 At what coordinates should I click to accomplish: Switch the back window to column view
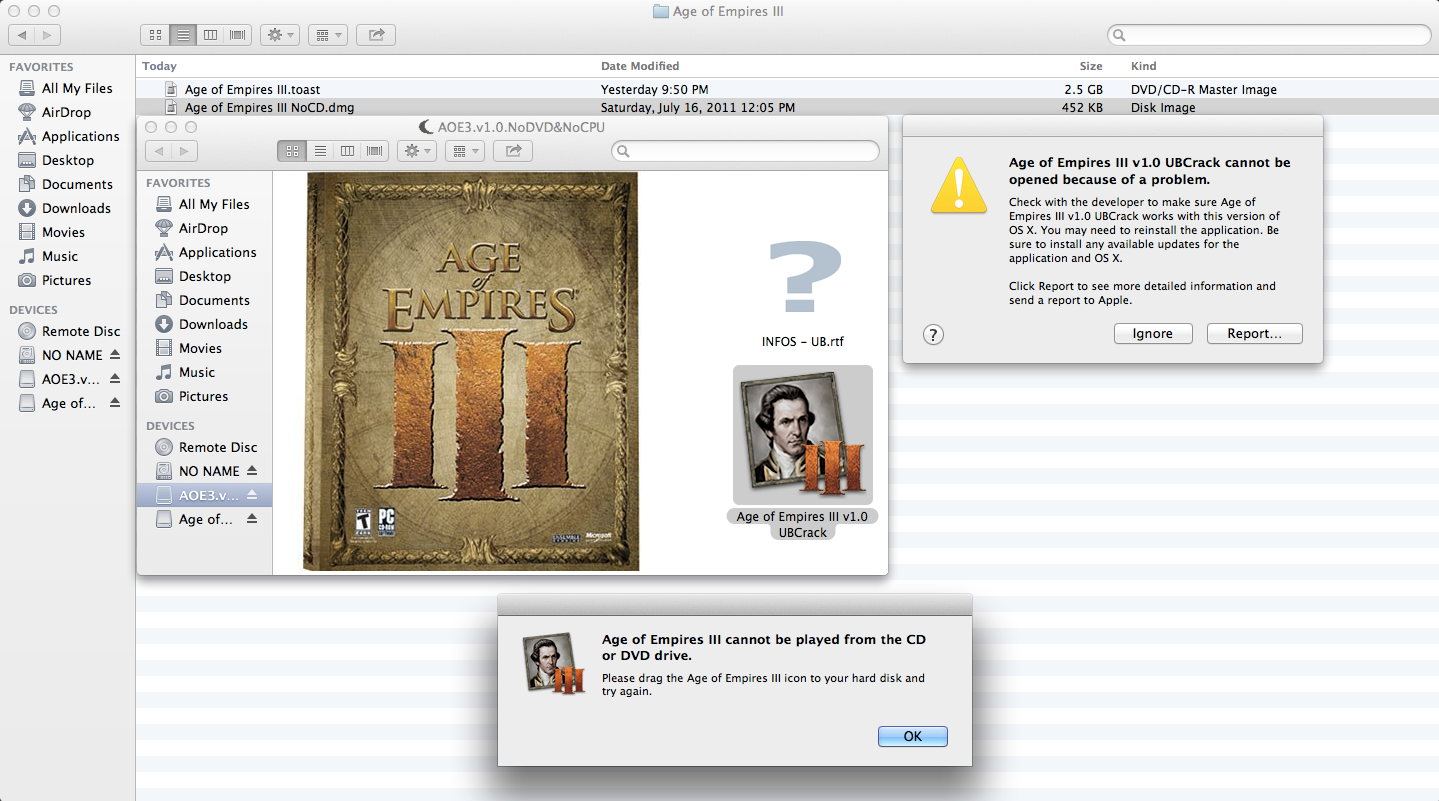pyautogui.click(x=210, y=35)
